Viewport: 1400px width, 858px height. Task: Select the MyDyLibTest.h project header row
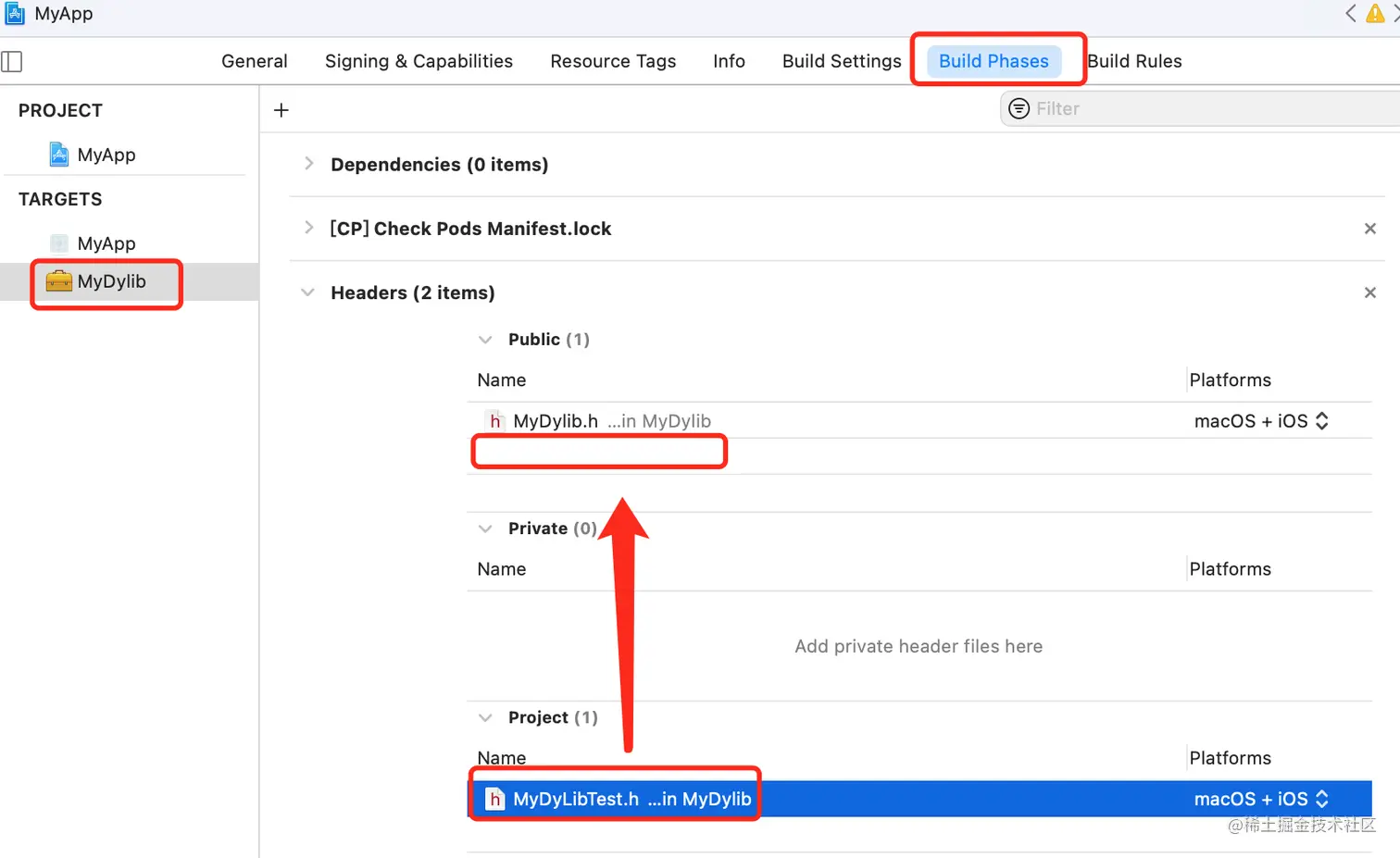tap(919, 799)
